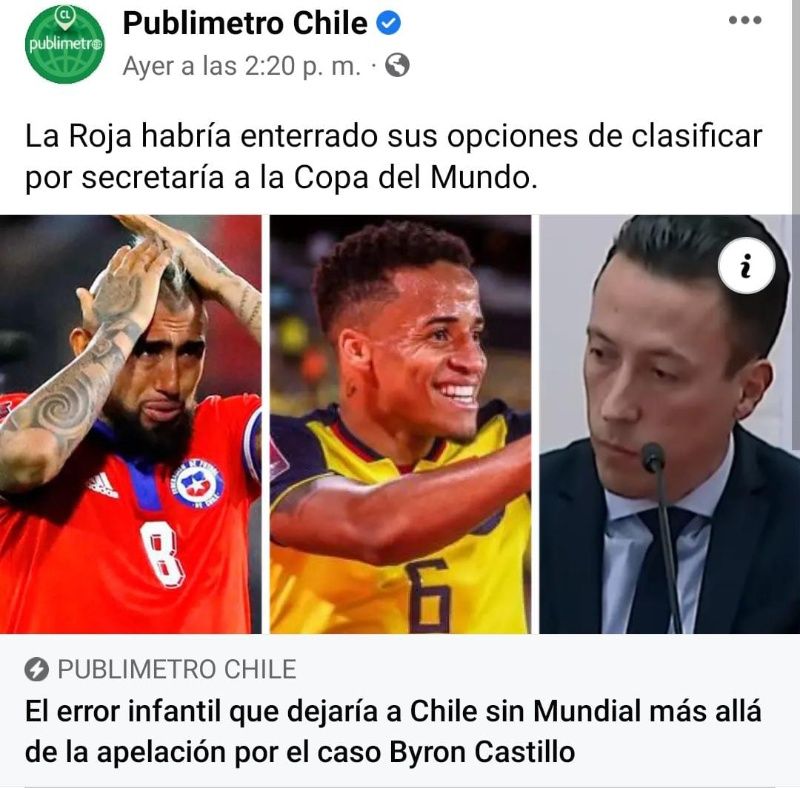Viewport: 800px width, 788px height.
Task: Click the lightning bolt instant article icon
Action: coord(37,670)
